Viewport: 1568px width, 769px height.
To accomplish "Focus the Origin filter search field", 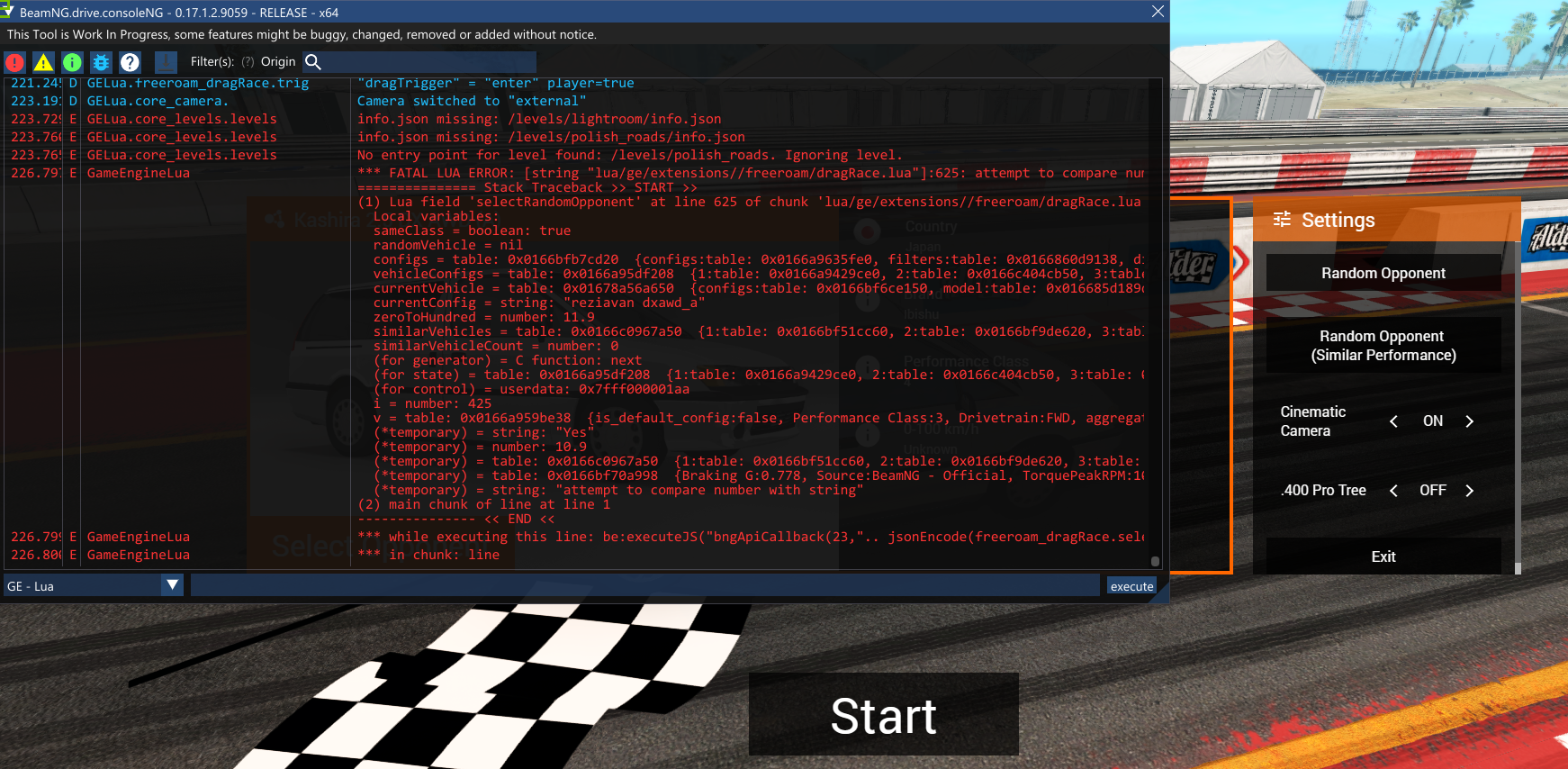I will coord(429,62).
